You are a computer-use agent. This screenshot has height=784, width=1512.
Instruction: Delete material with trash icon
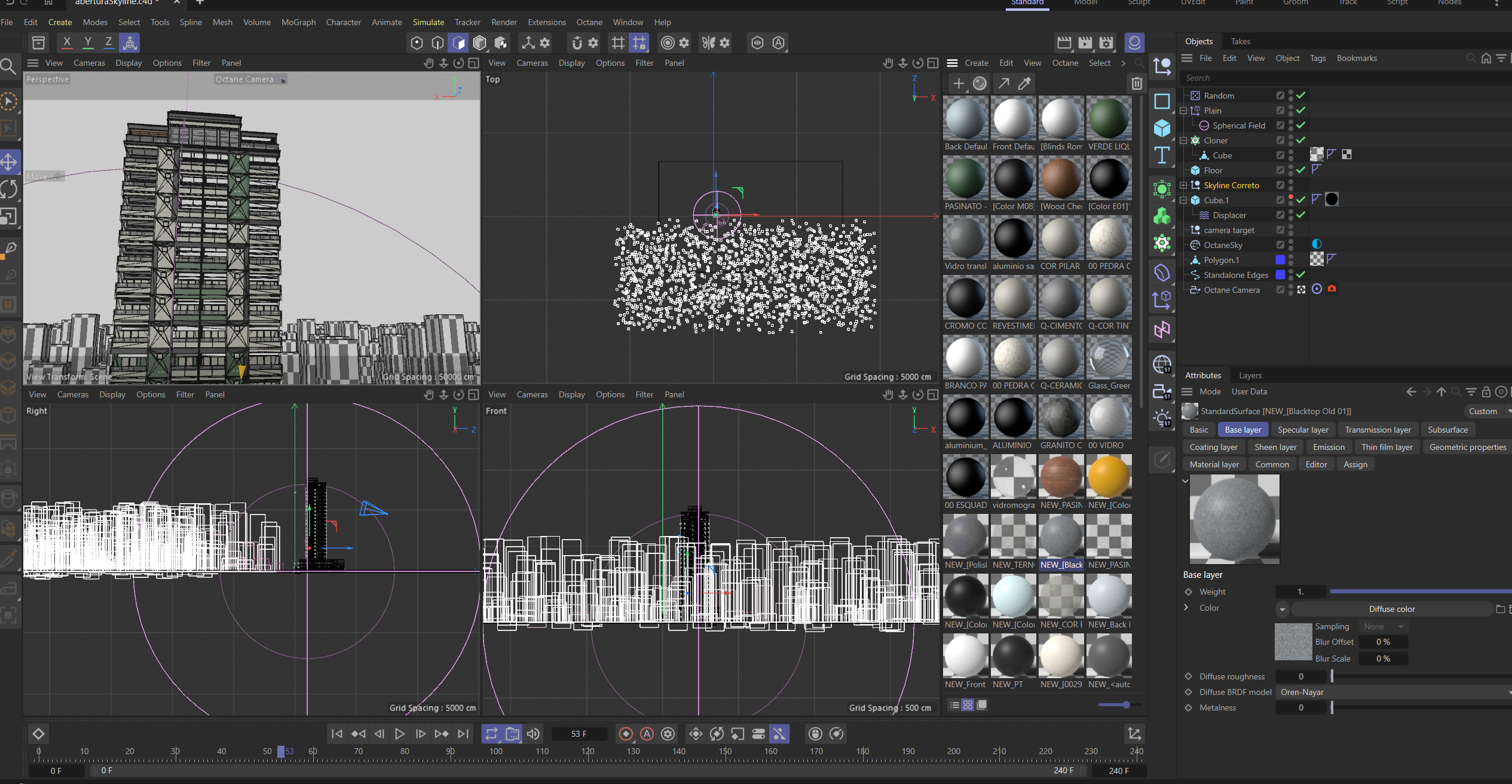[x=1137, y=84]
